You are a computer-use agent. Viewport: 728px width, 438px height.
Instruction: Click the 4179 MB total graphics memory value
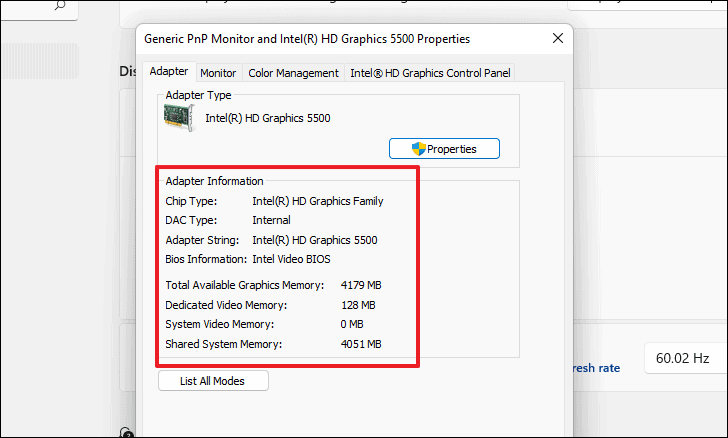point(361,285)
